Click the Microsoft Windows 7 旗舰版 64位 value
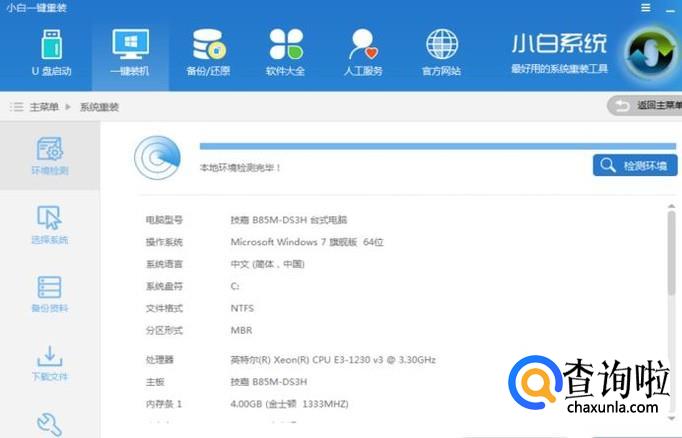The width and height of the screenshot is (682, 438). pyautogui.click(x=307, y=242)
